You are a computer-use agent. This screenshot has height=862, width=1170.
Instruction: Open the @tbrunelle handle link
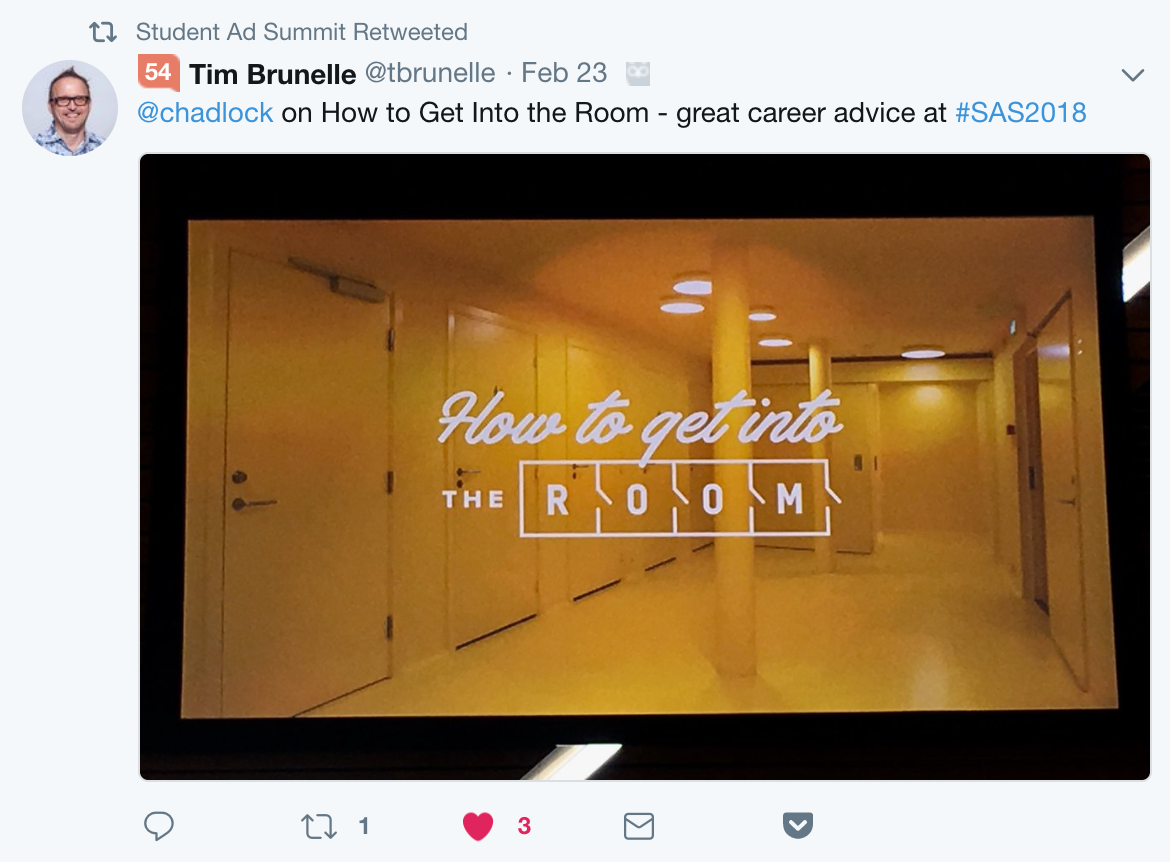[x=430, y=73]
